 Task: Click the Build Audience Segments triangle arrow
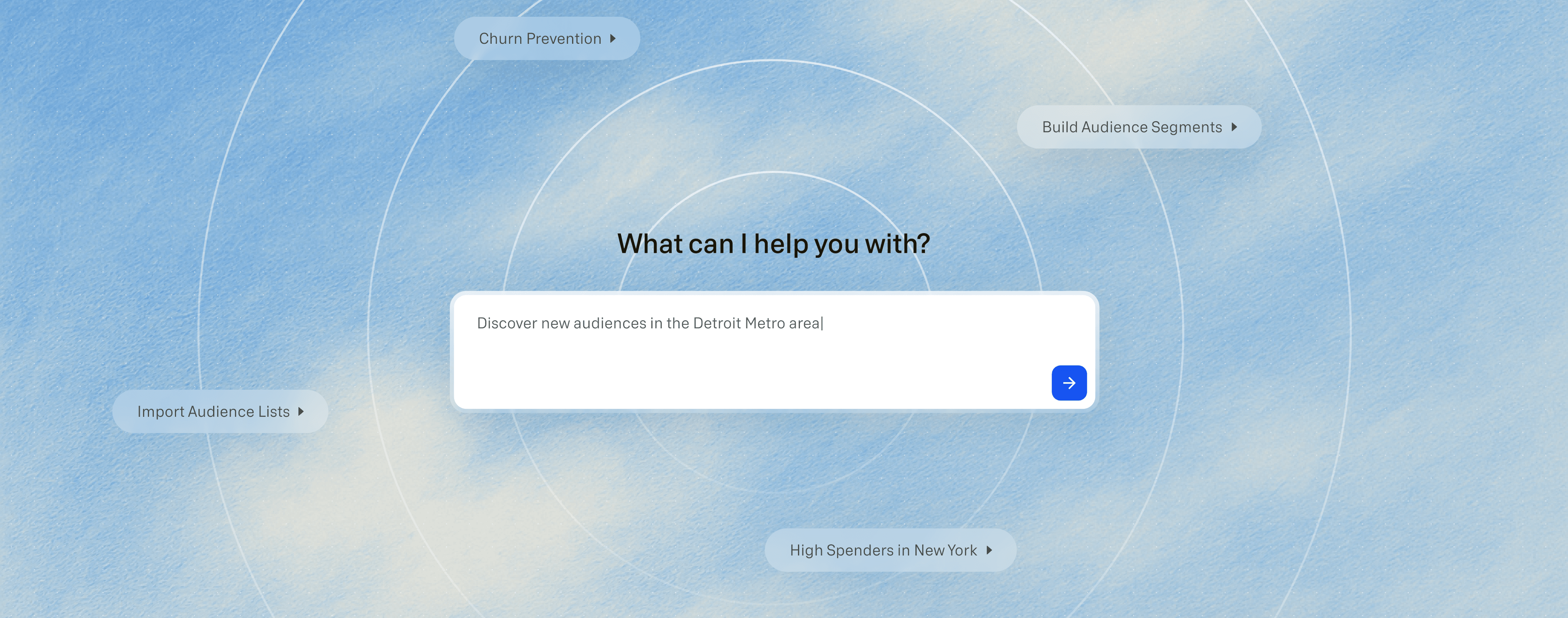[1234, 127]
